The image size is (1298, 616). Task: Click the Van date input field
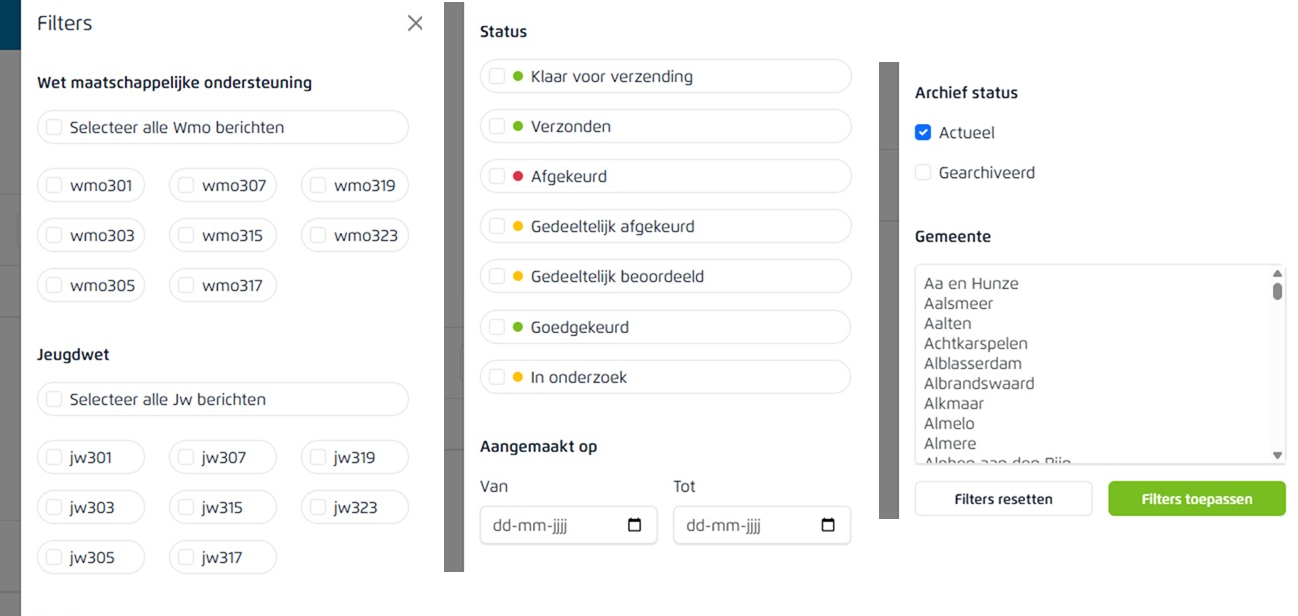coord(550,525)
